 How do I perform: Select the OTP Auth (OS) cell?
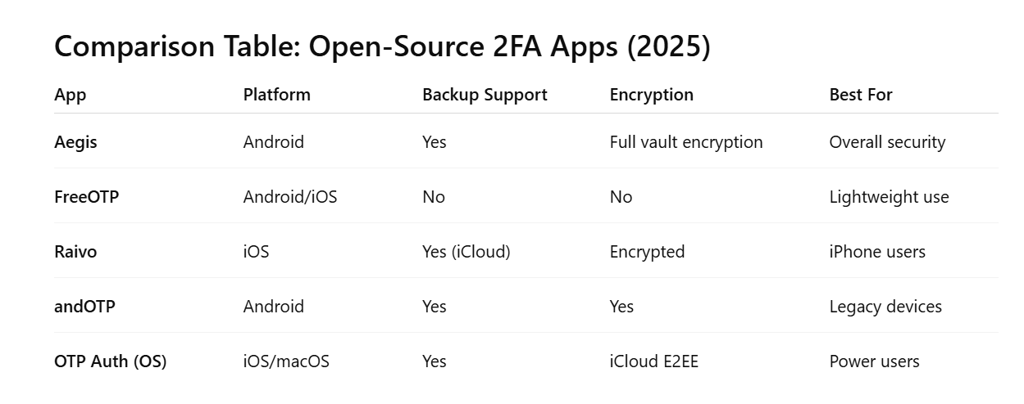[110, 361]
